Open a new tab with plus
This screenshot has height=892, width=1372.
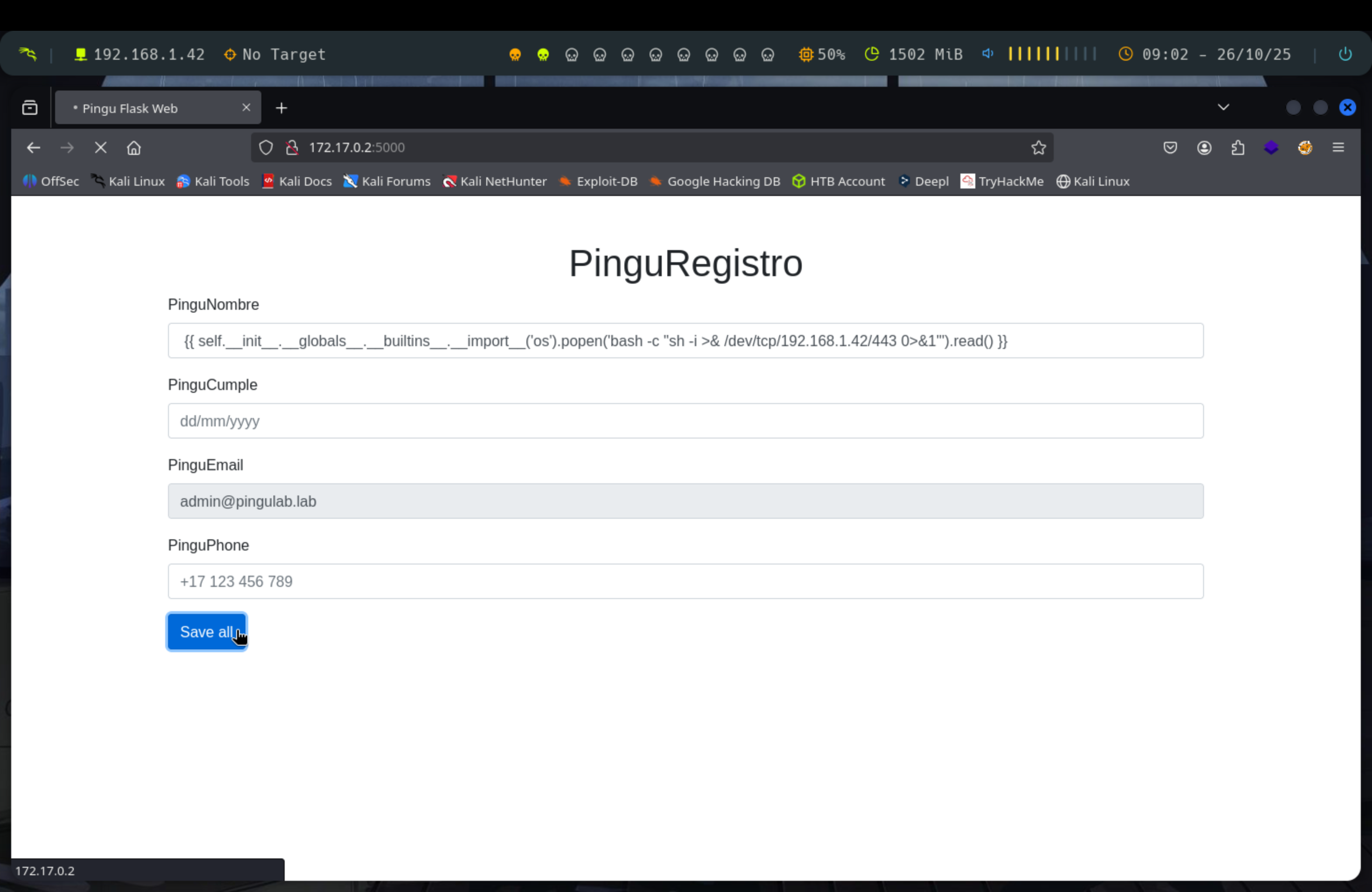click(281, 108)
